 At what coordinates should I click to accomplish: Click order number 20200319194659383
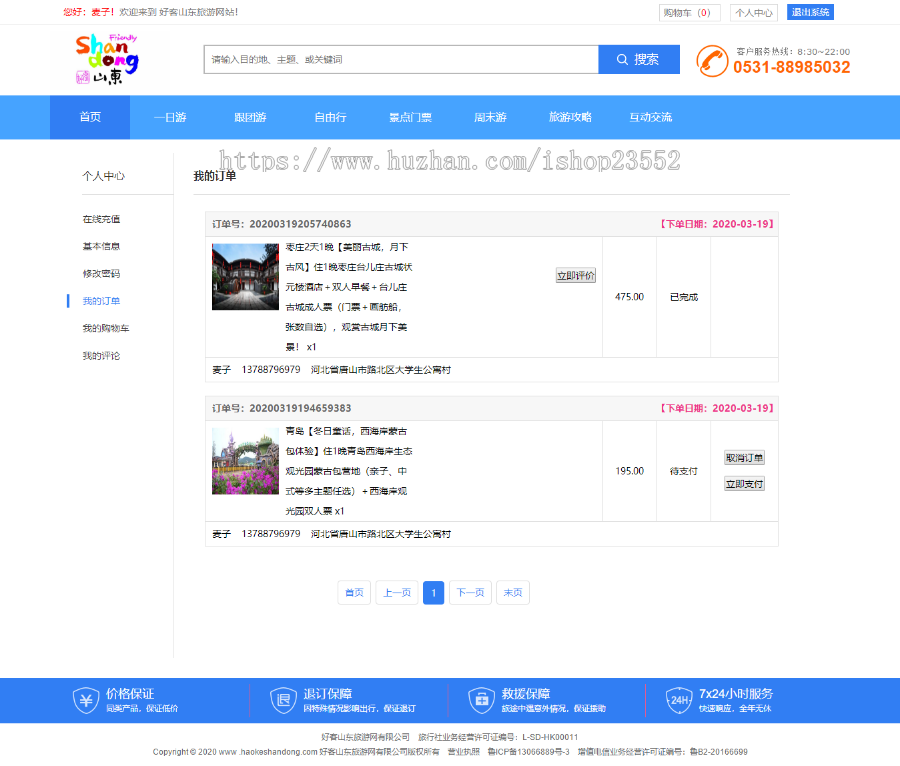(x=300, y=408)
